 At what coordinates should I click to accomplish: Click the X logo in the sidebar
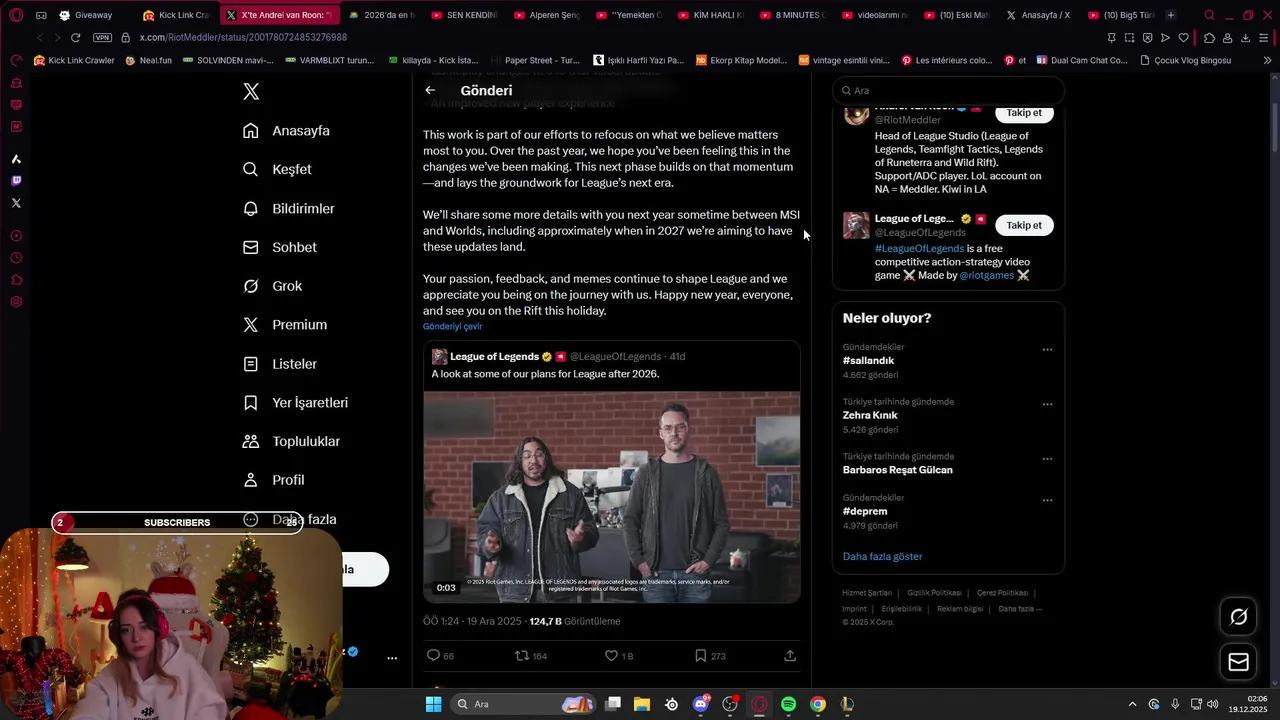251,91
